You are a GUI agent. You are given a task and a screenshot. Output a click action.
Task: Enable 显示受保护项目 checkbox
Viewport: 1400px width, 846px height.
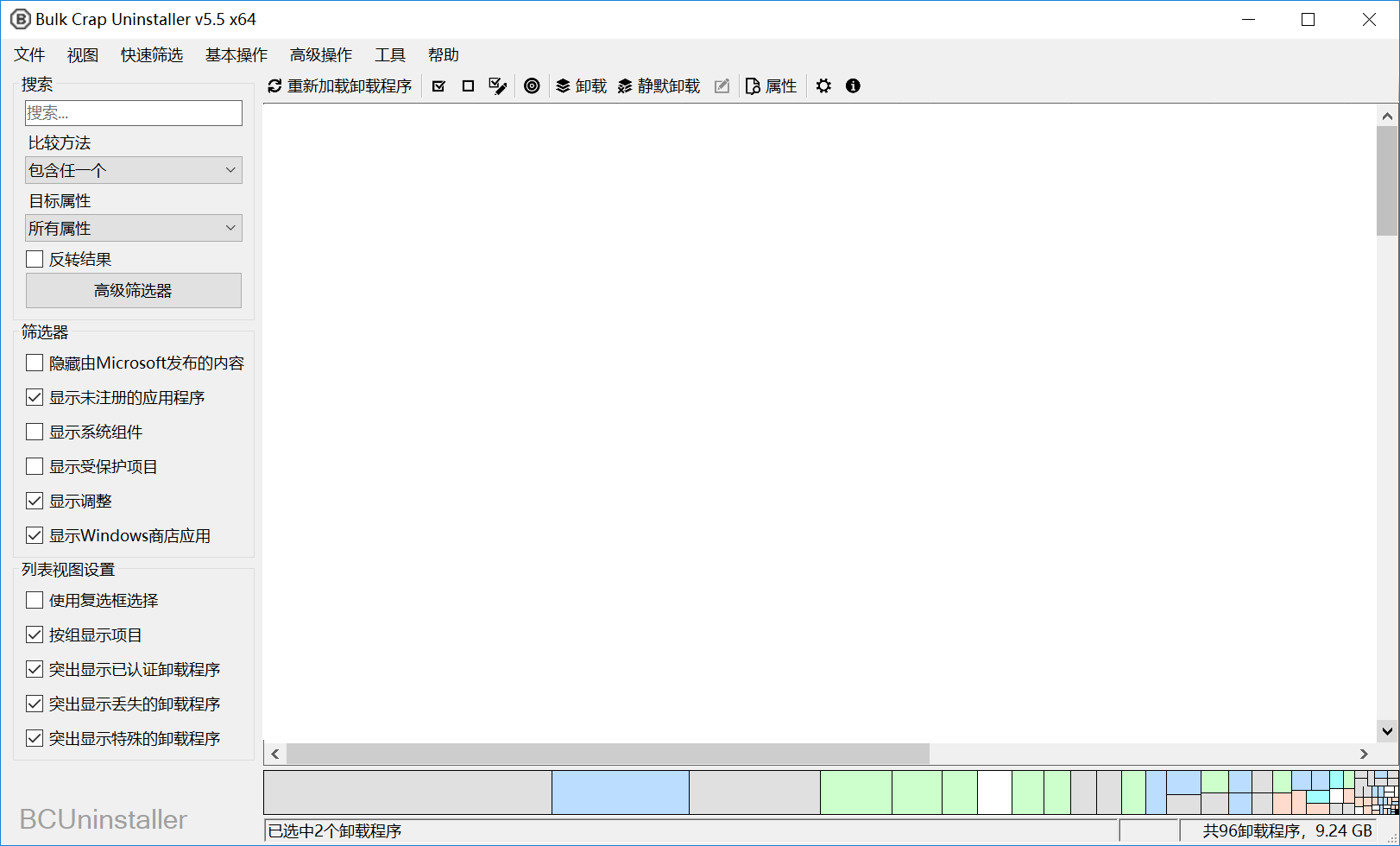click(x=35, y=466)
